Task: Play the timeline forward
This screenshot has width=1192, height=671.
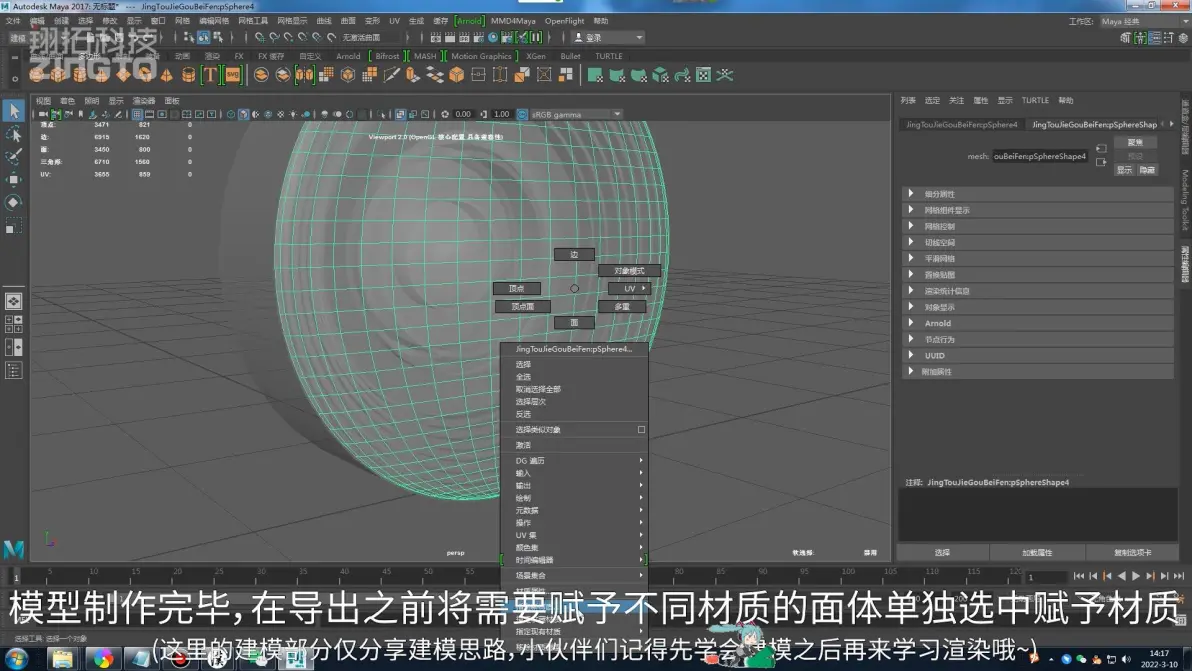Action: [1137, 576]
